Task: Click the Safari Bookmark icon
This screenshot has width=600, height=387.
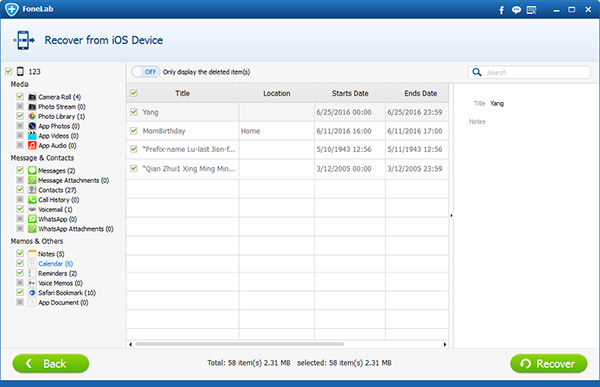Action: [32, 292]
